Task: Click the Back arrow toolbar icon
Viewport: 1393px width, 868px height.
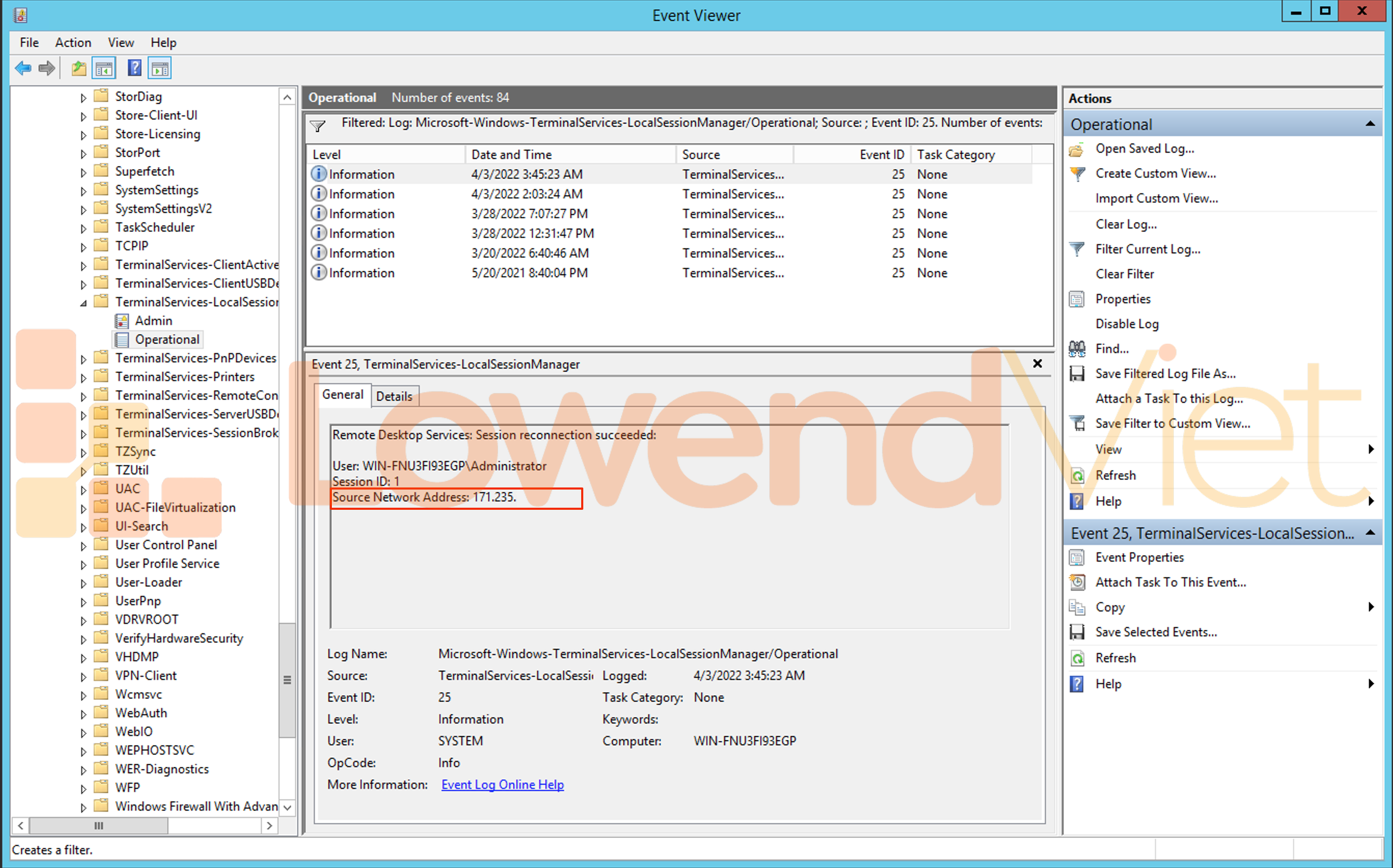Action: 23,69
